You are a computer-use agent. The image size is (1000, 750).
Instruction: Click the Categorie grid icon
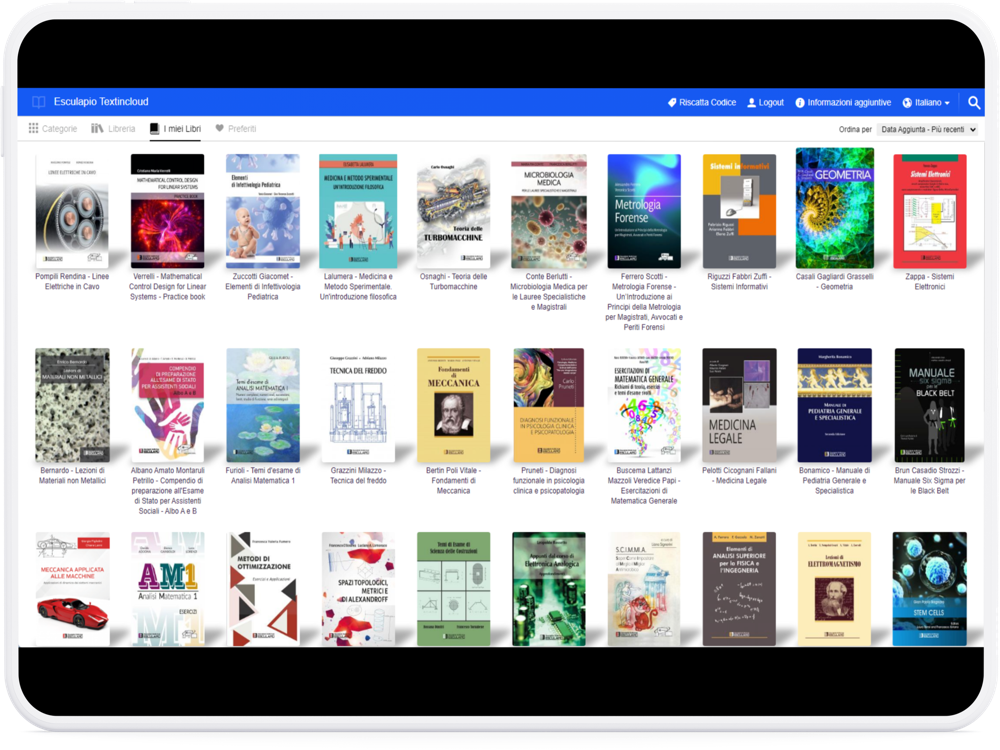tap(33, 128)
